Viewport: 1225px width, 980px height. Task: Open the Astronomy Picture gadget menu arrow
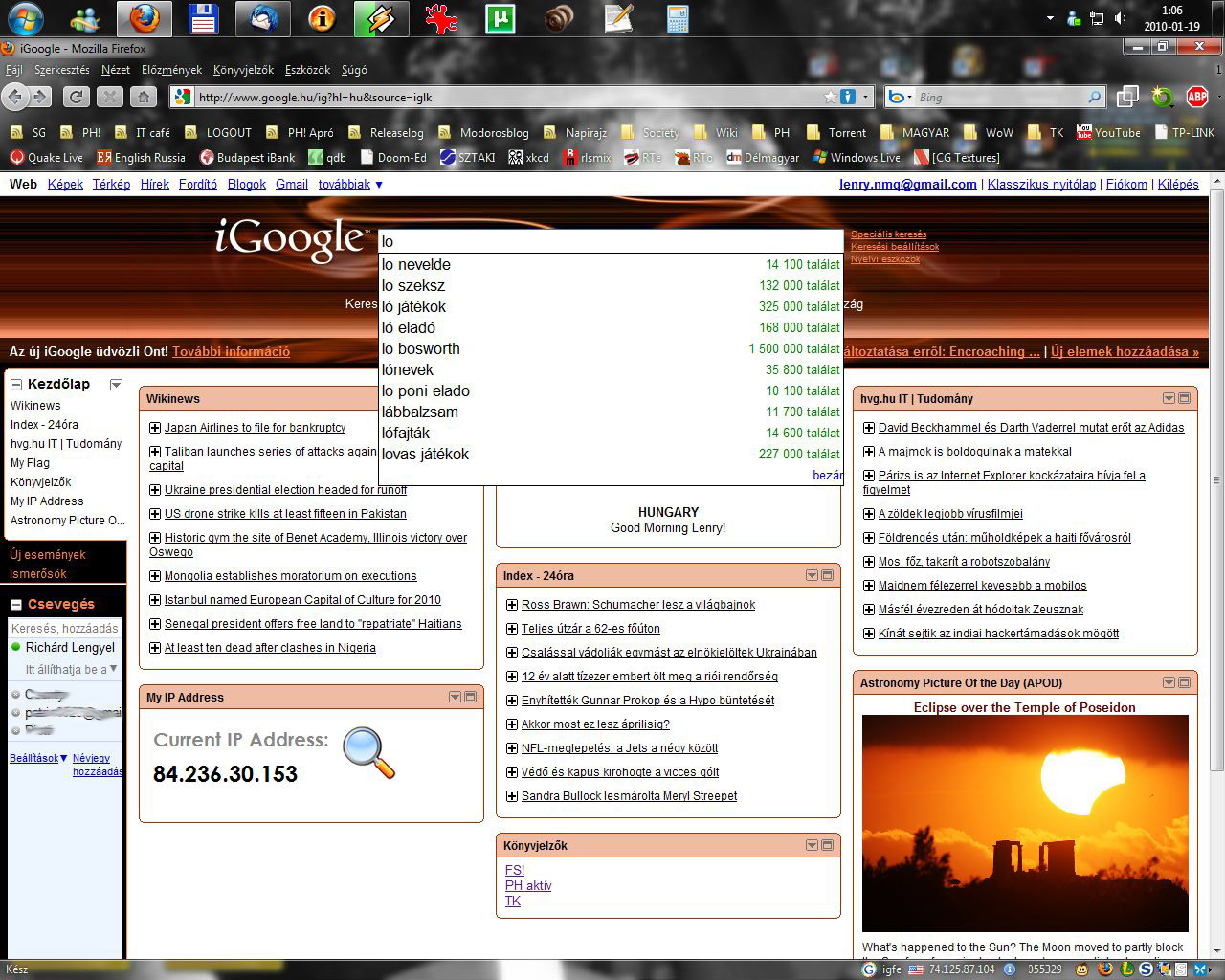pos(1169,682)
